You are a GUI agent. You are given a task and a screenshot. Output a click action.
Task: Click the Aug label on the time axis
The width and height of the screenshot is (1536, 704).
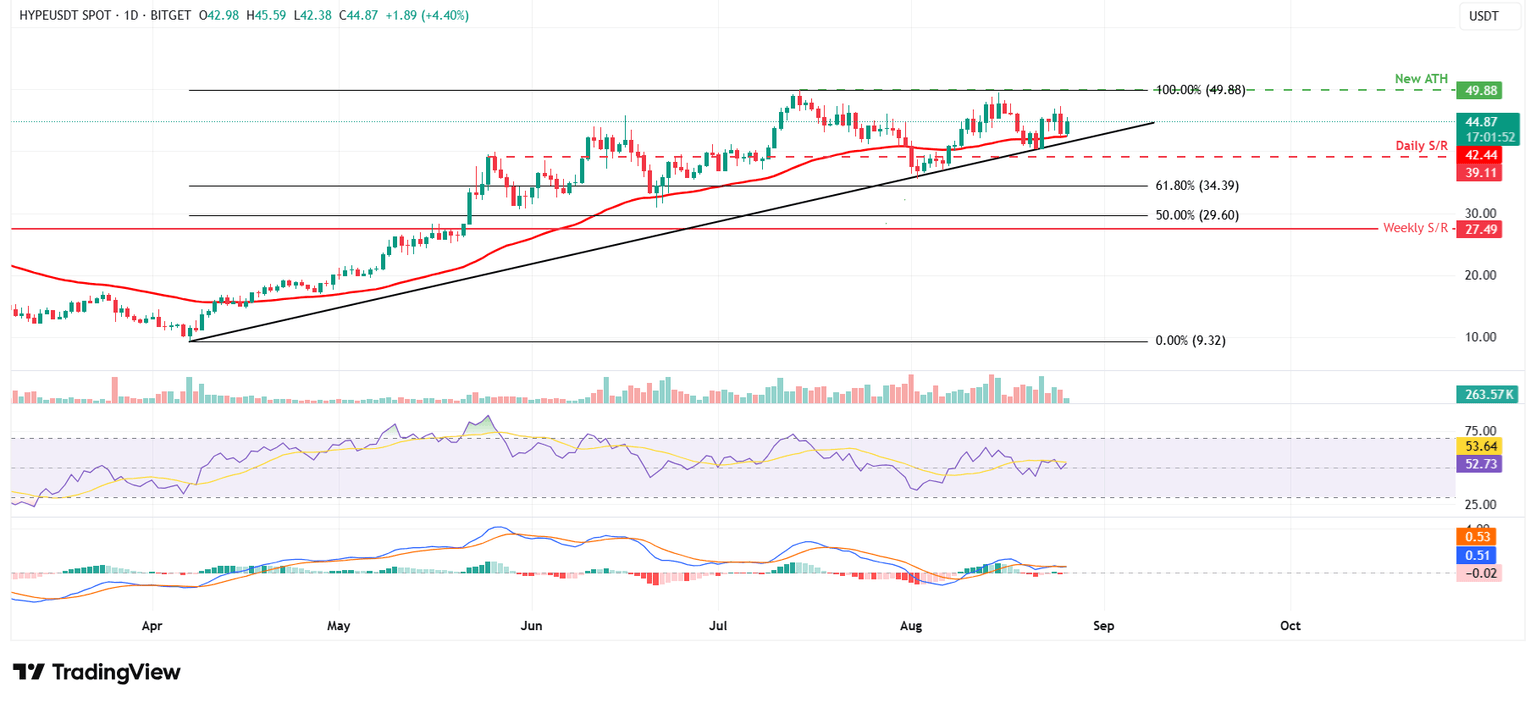point(910,625)
